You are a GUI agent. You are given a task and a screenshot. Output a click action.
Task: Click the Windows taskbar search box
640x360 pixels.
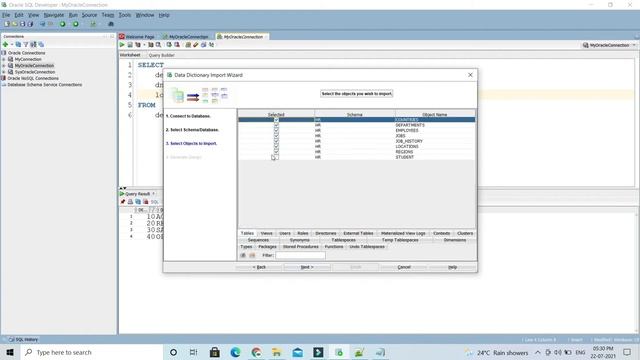[x=91, y=352]
